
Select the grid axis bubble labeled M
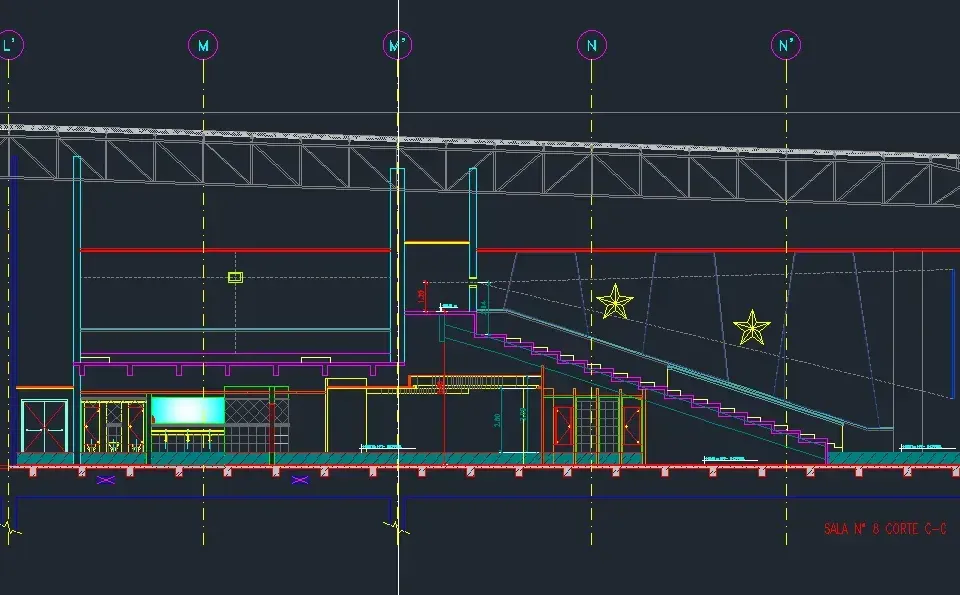click(x=203, y=45)
